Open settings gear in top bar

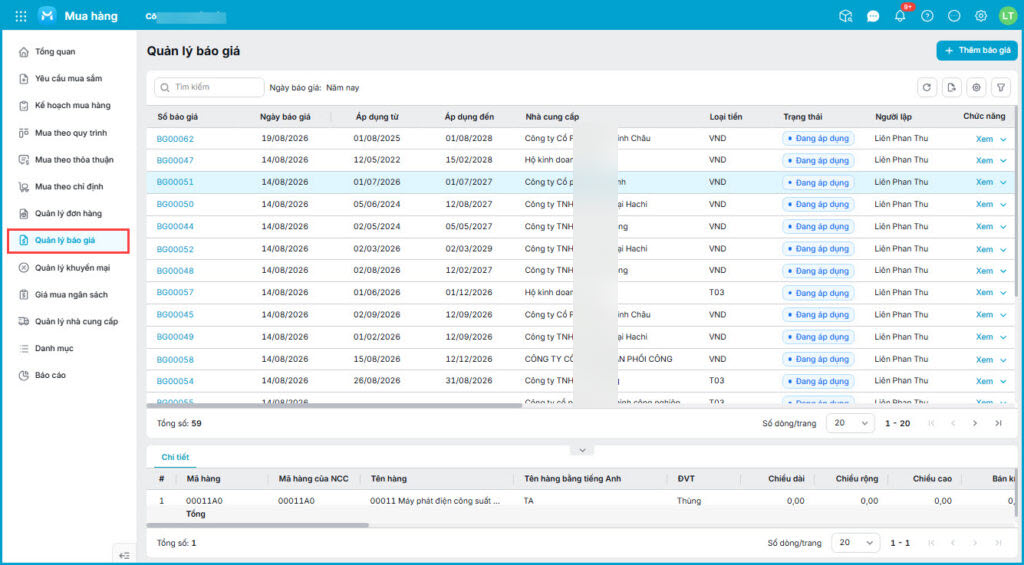pyautogui.click(x=981, y=16)
